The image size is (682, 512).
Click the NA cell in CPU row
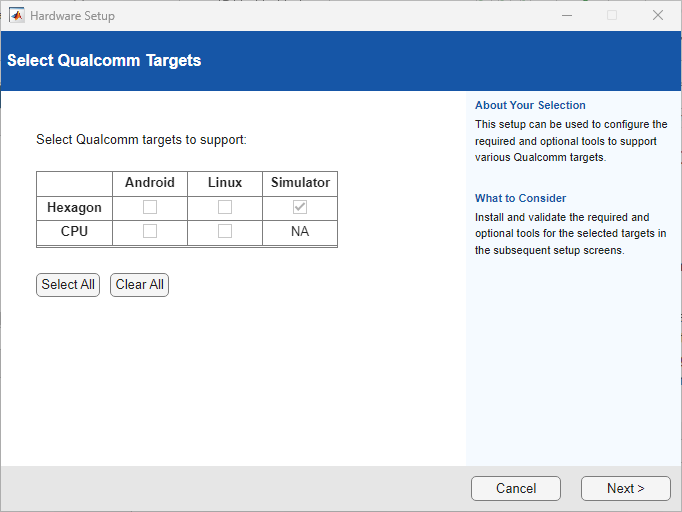300,231
